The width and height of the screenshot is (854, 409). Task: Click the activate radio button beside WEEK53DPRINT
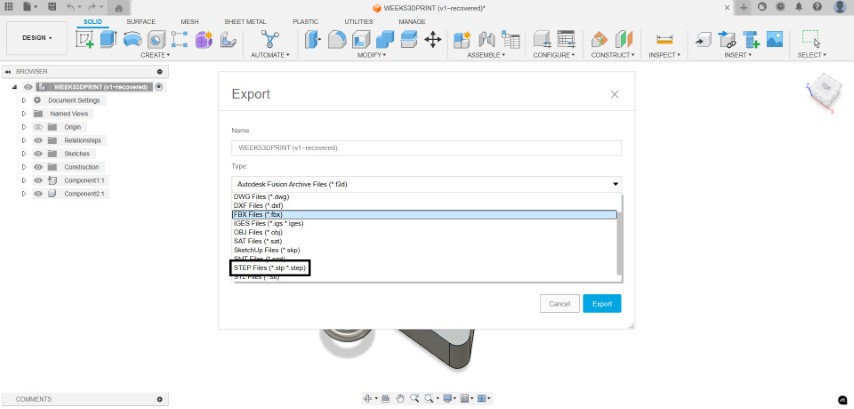tap(158, 87)
